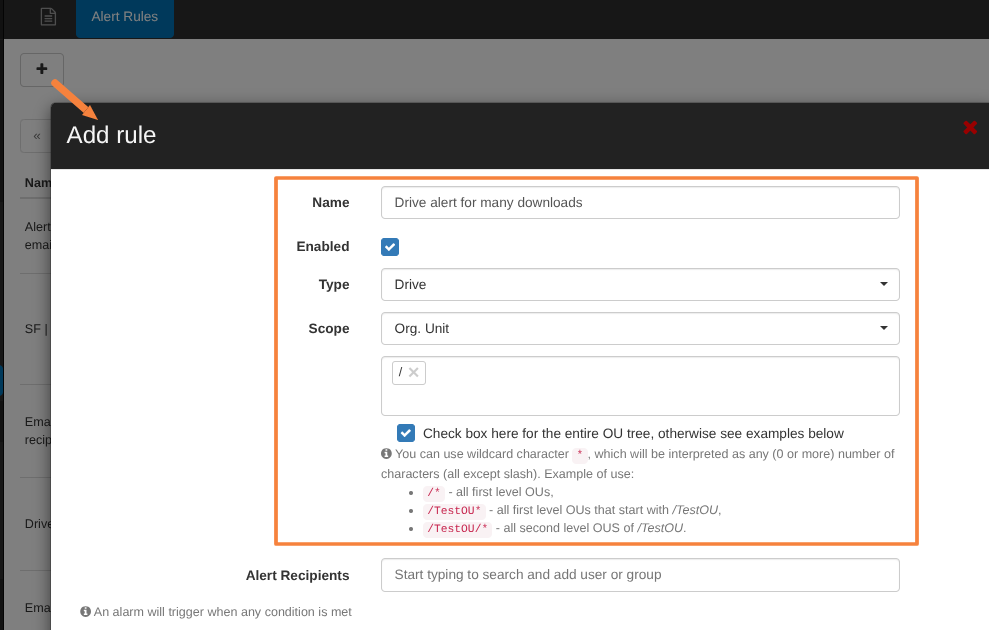
Task: Click the 'Add rule' dialog title
Action: click(x=111, y=135)
